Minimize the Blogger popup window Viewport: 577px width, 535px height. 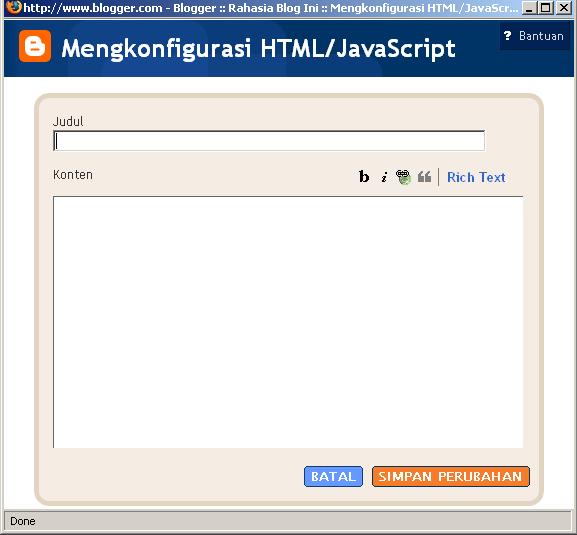coord(529,8)
